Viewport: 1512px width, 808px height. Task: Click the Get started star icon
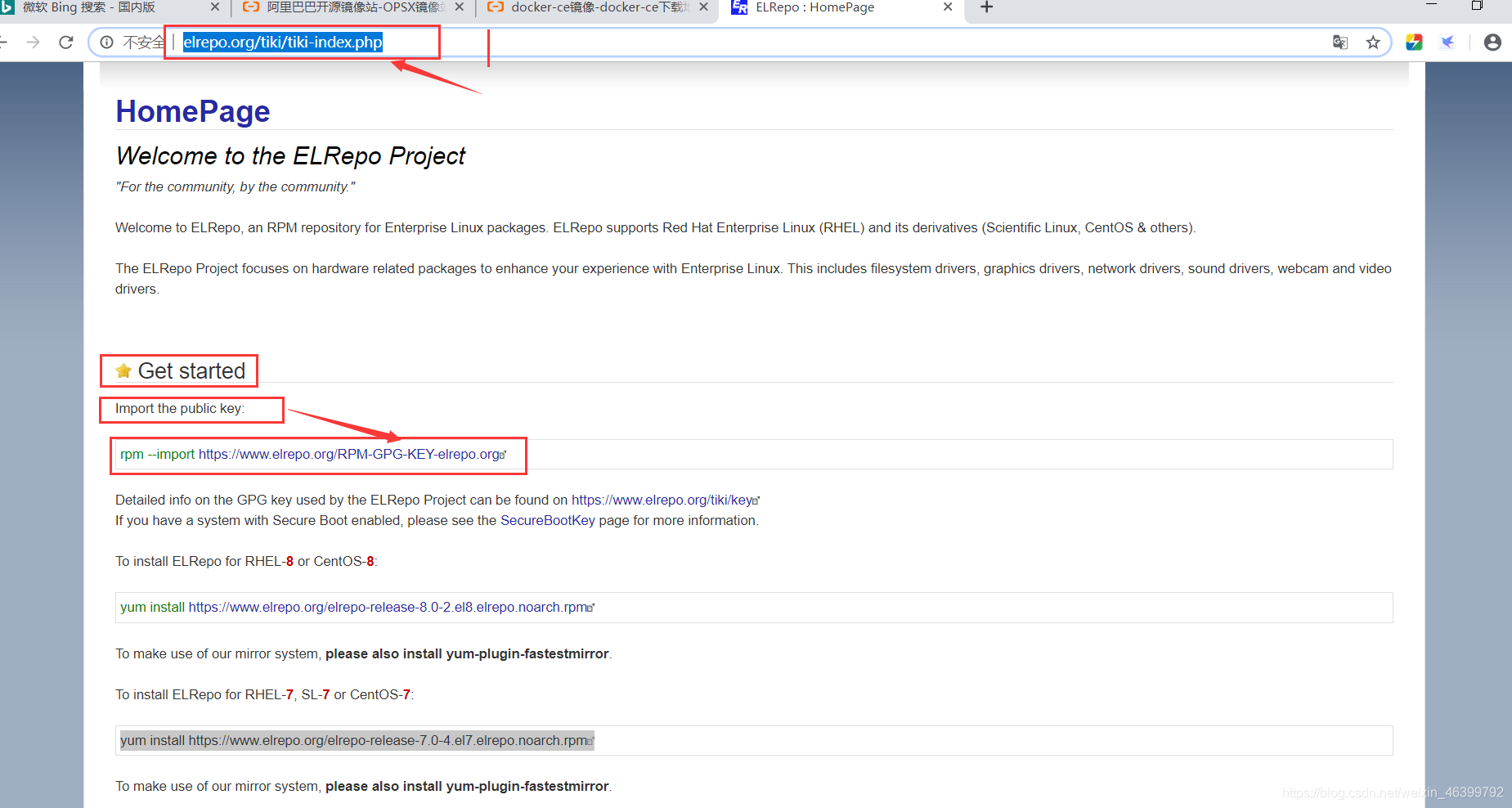click(x=123, y=371)
